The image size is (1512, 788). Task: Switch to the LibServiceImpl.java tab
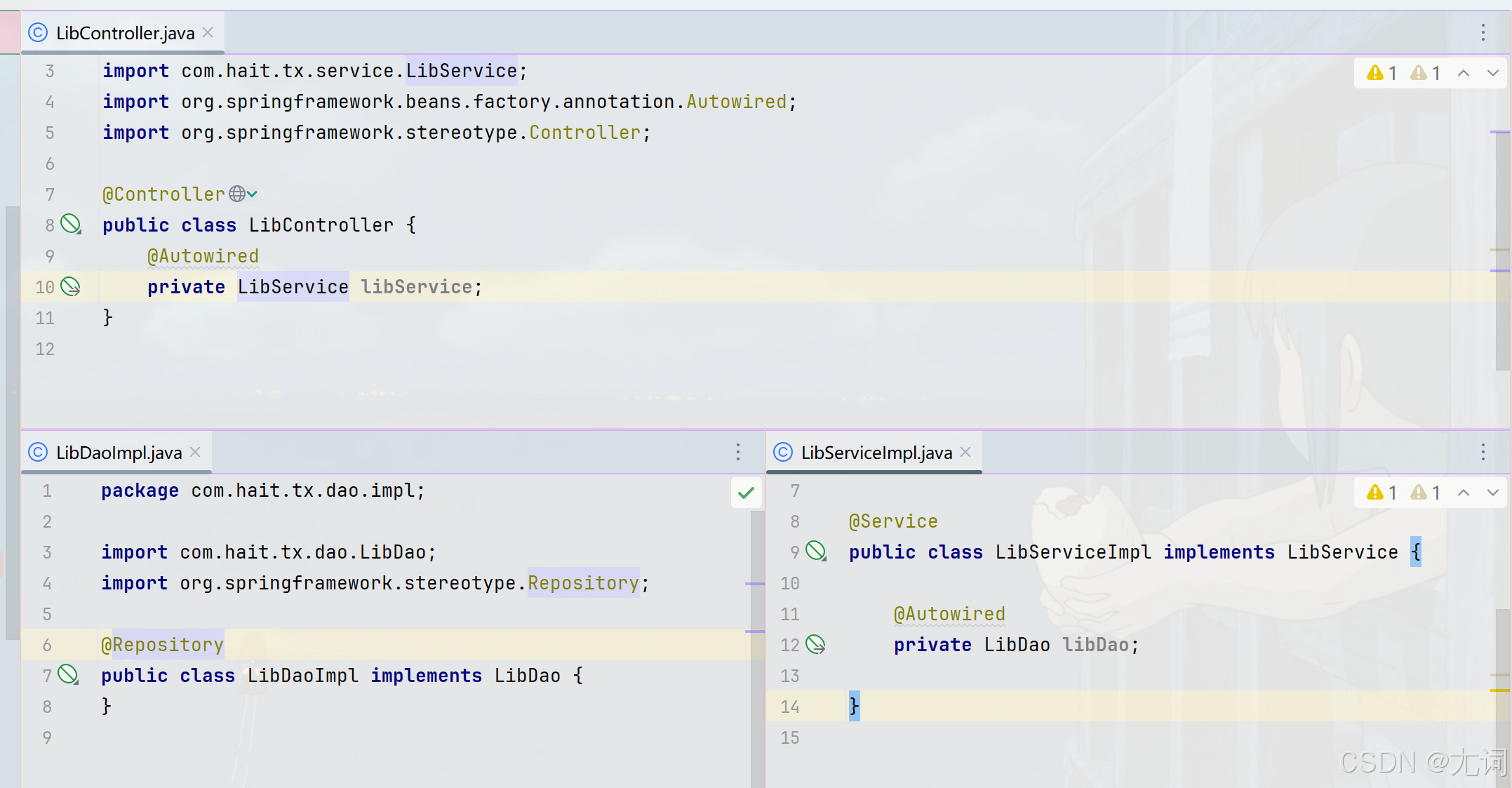pyautogui.click(x=876, y=453)
